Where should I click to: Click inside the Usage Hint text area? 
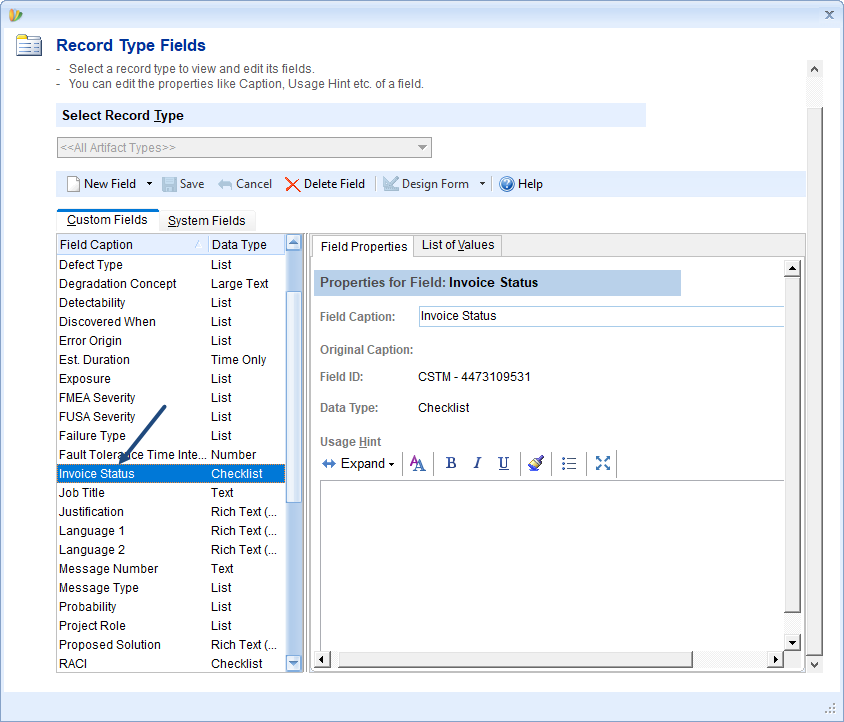coord(552,565)
